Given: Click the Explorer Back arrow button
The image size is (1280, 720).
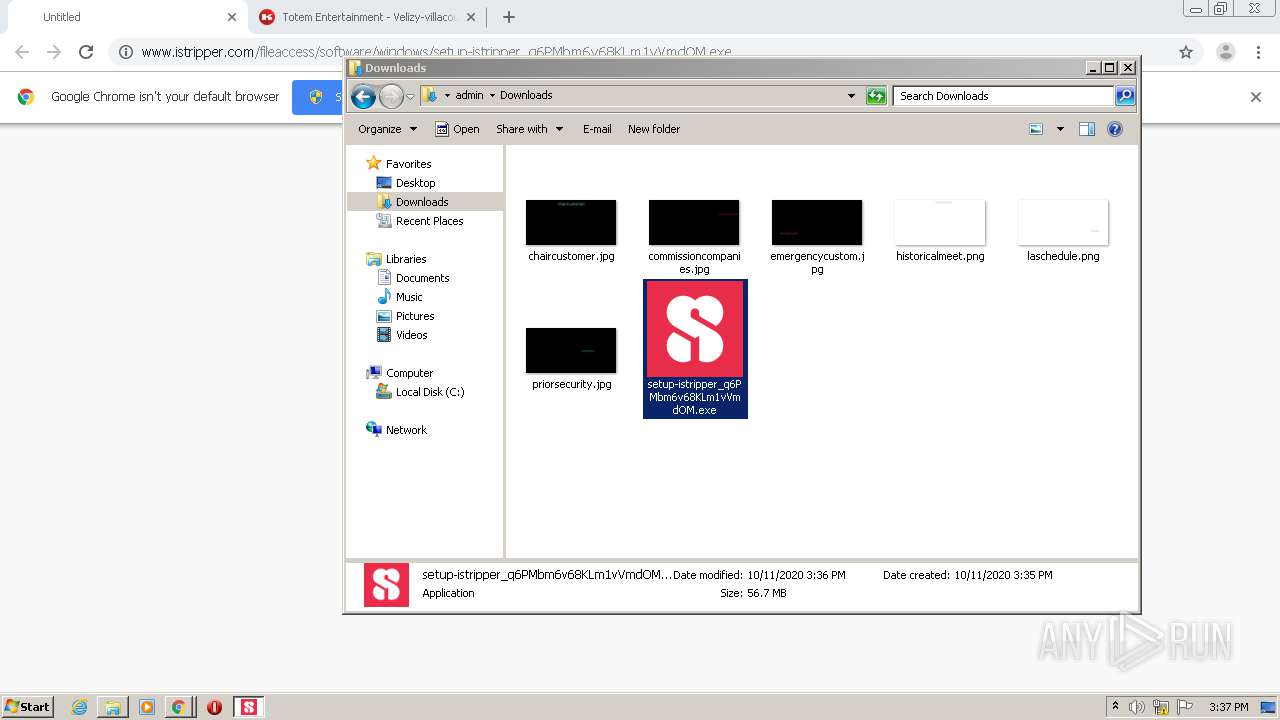Looking at the screenshot, I should pos(363,96).
